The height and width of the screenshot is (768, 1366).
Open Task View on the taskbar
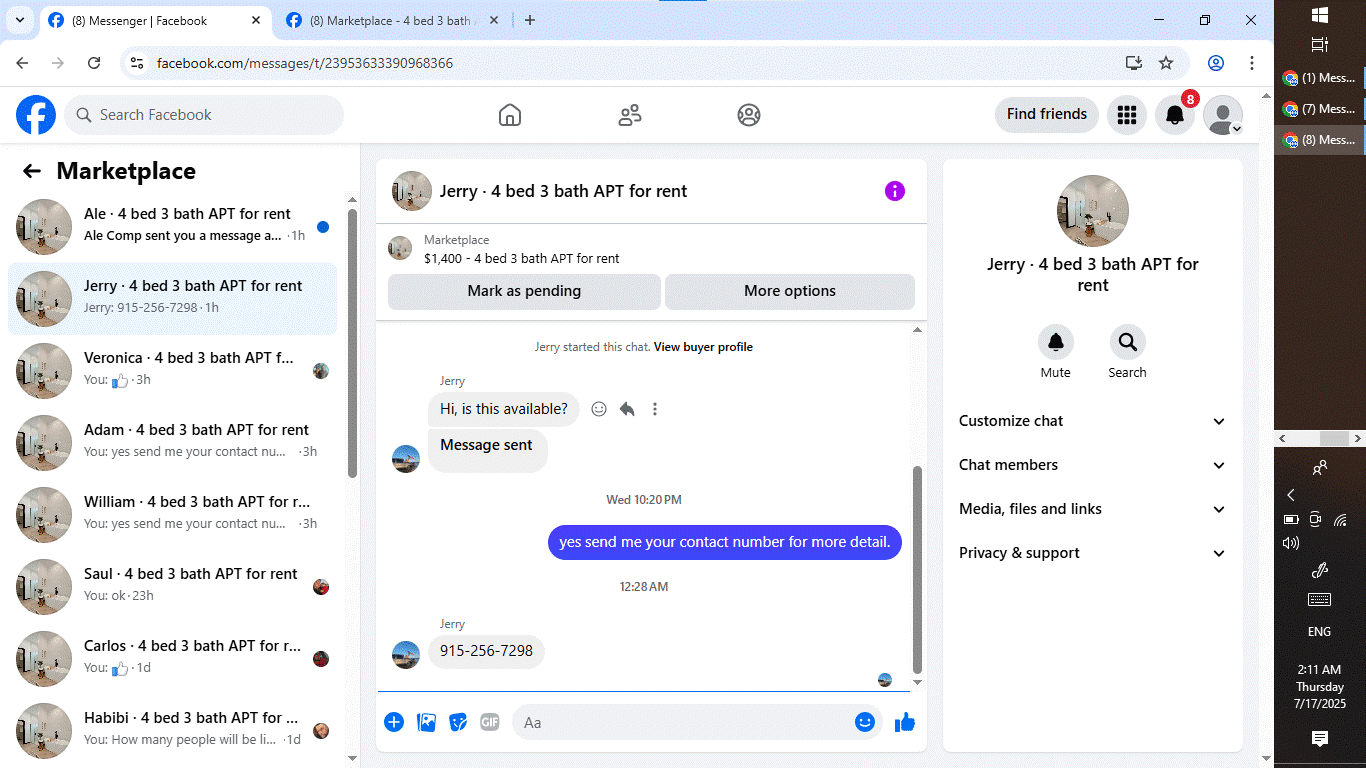1320,45
